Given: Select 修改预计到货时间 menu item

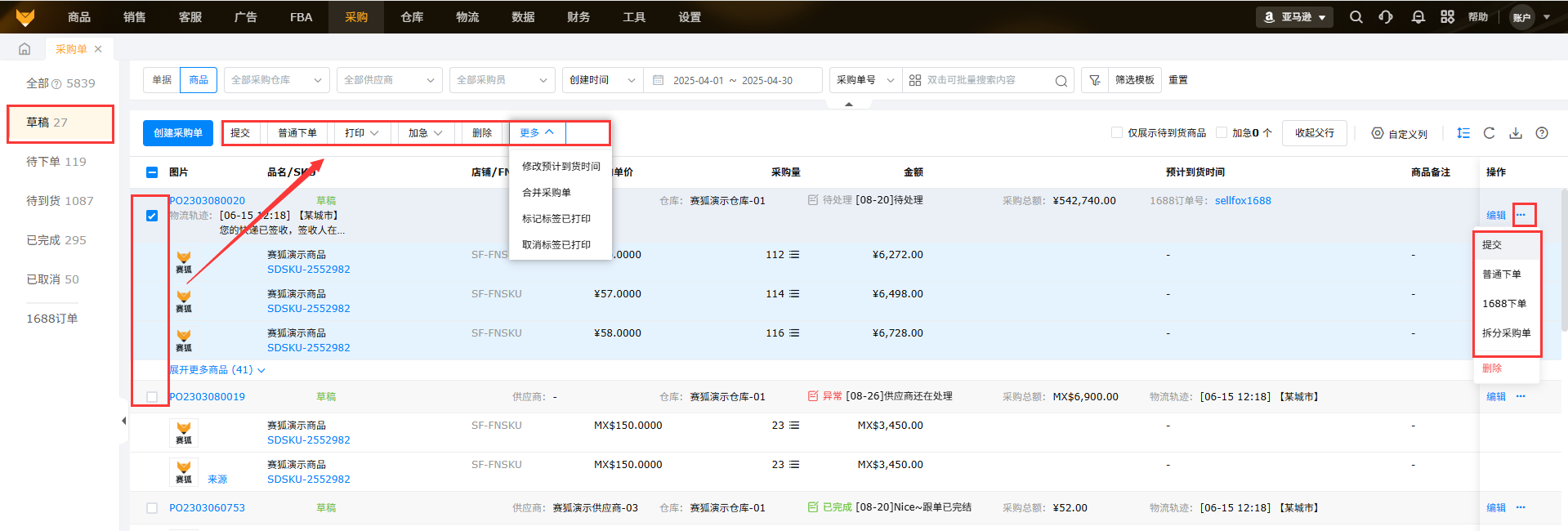Looking at the screenshot, I should click(561, 167).
